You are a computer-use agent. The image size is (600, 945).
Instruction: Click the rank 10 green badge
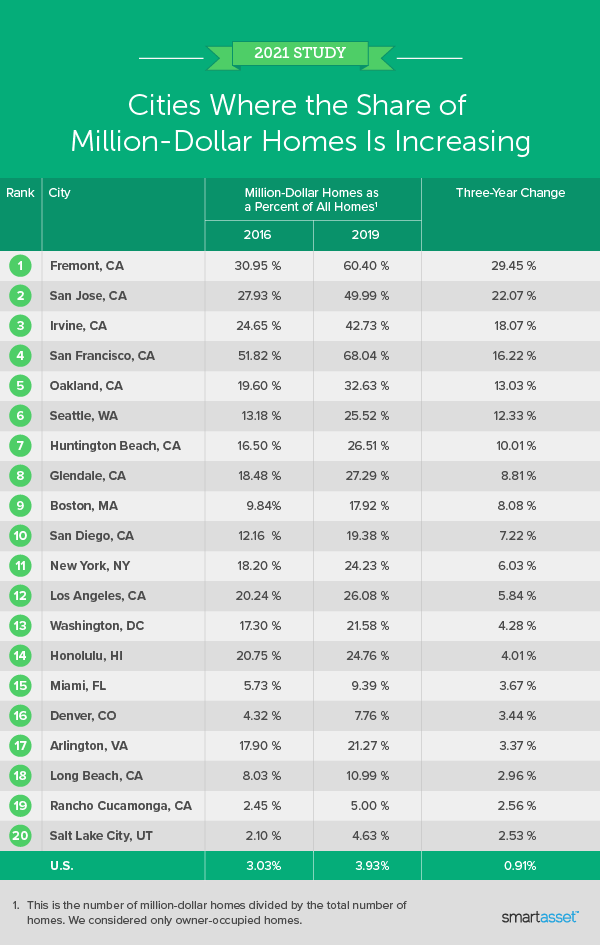point(20,536)
